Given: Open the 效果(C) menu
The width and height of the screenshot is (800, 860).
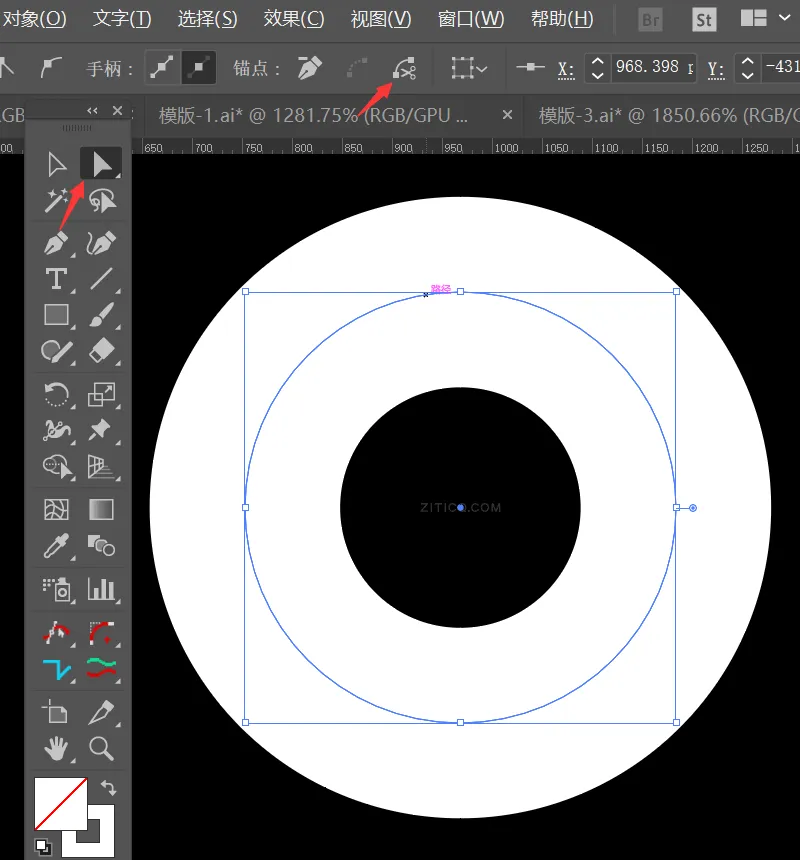Looking at the screenshot, I should click(x=294, y=19).
